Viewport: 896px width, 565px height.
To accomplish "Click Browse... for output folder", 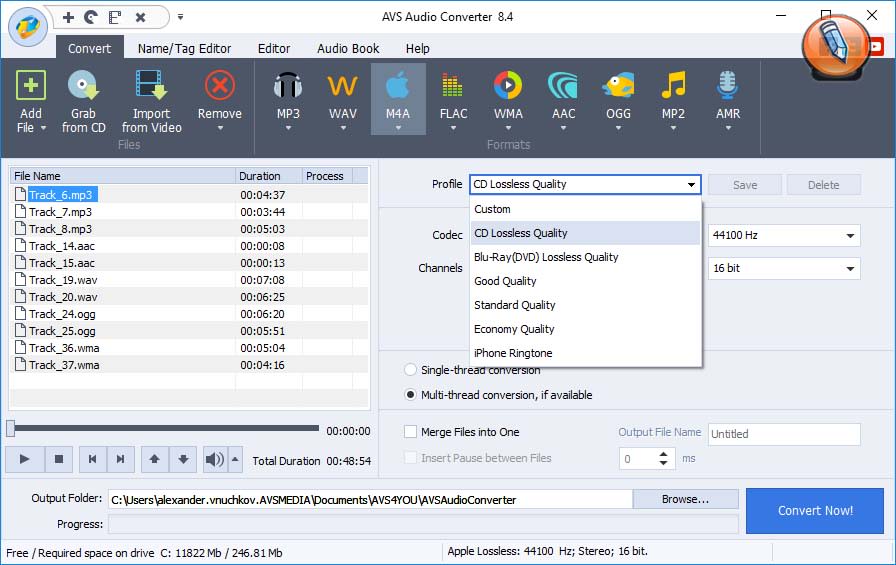I will point(685,499).
